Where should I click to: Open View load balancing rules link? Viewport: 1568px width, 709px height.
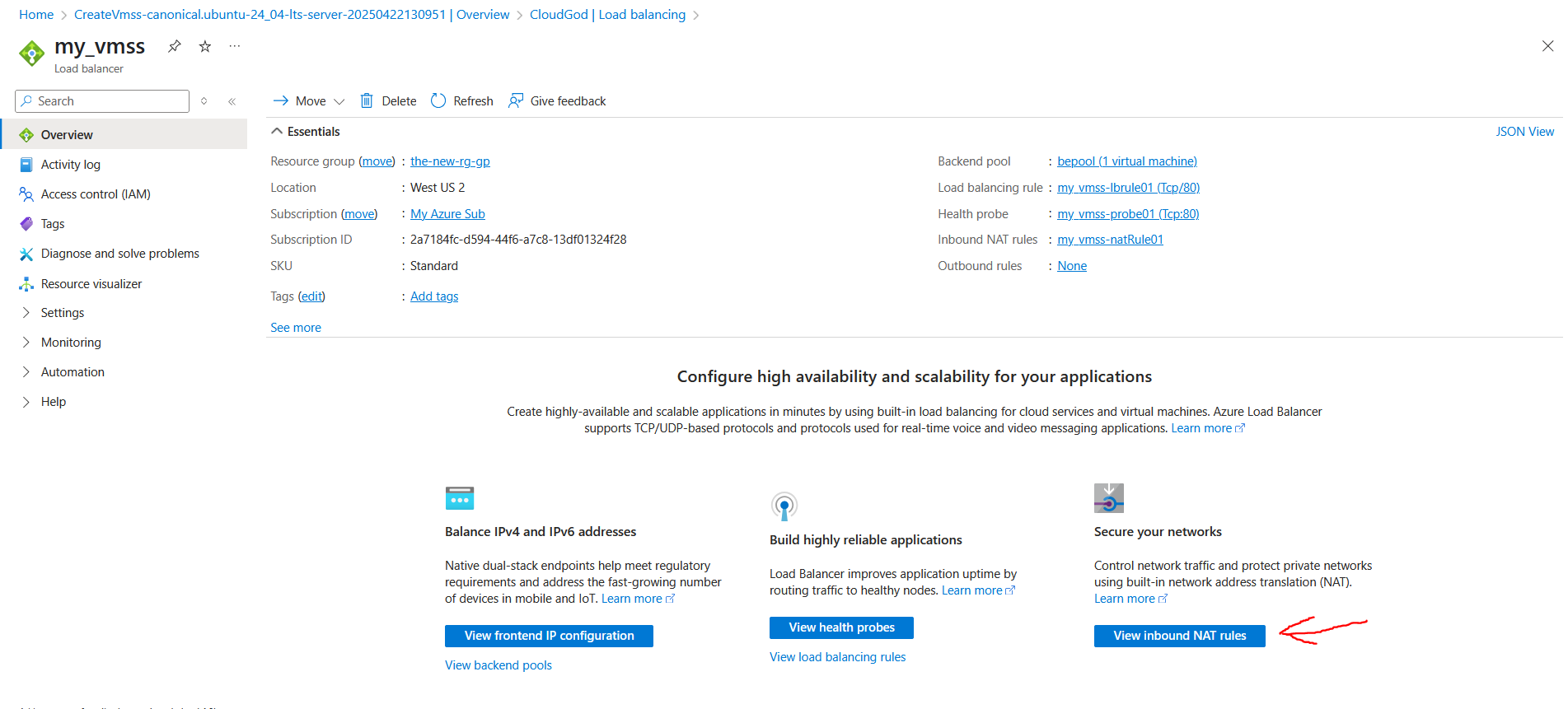pos(838,657)
